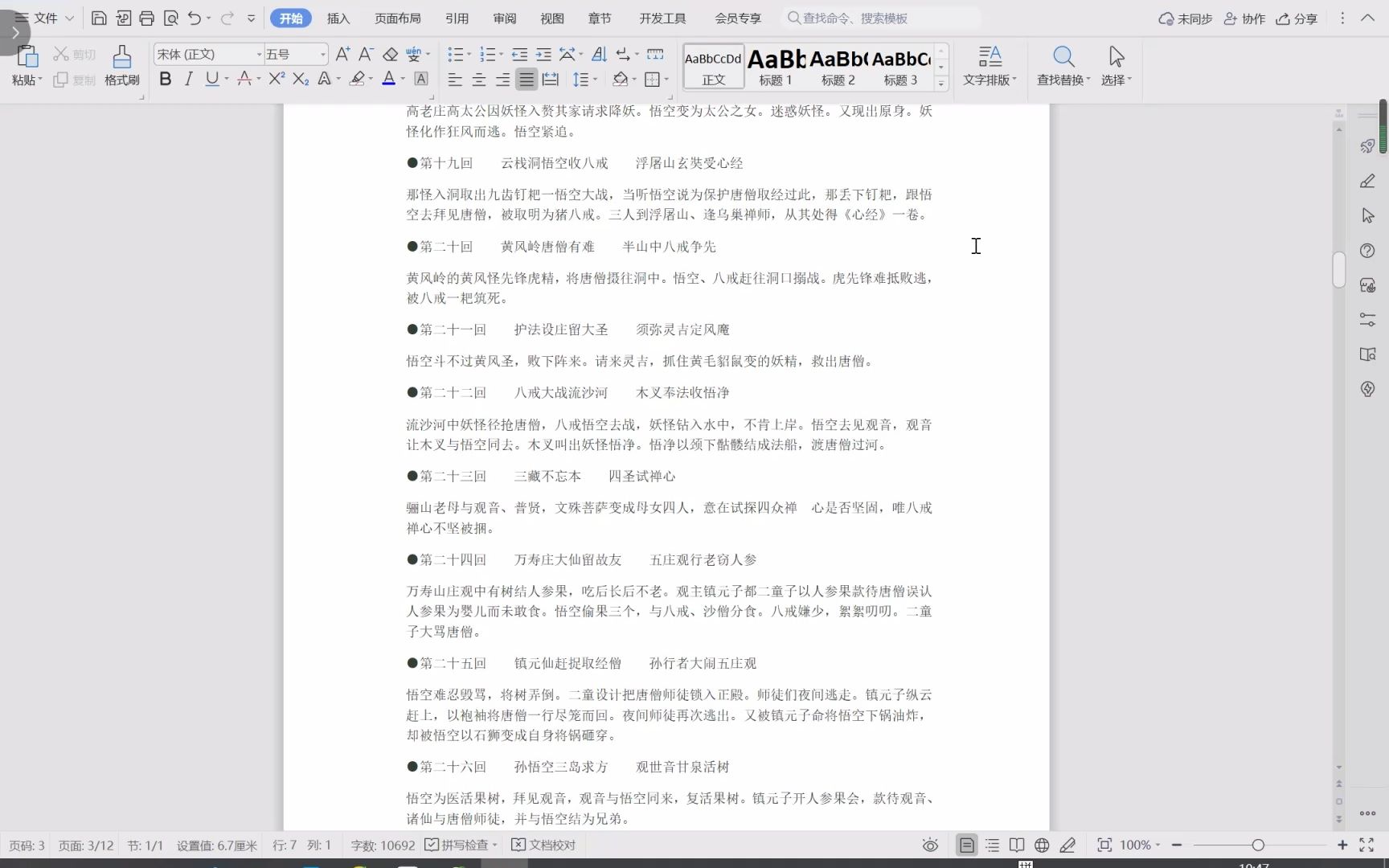Toggle Spell Check (拼写检查) in status bar
Viewport: 1389px width, 868px height.
(x=461, y=845)
